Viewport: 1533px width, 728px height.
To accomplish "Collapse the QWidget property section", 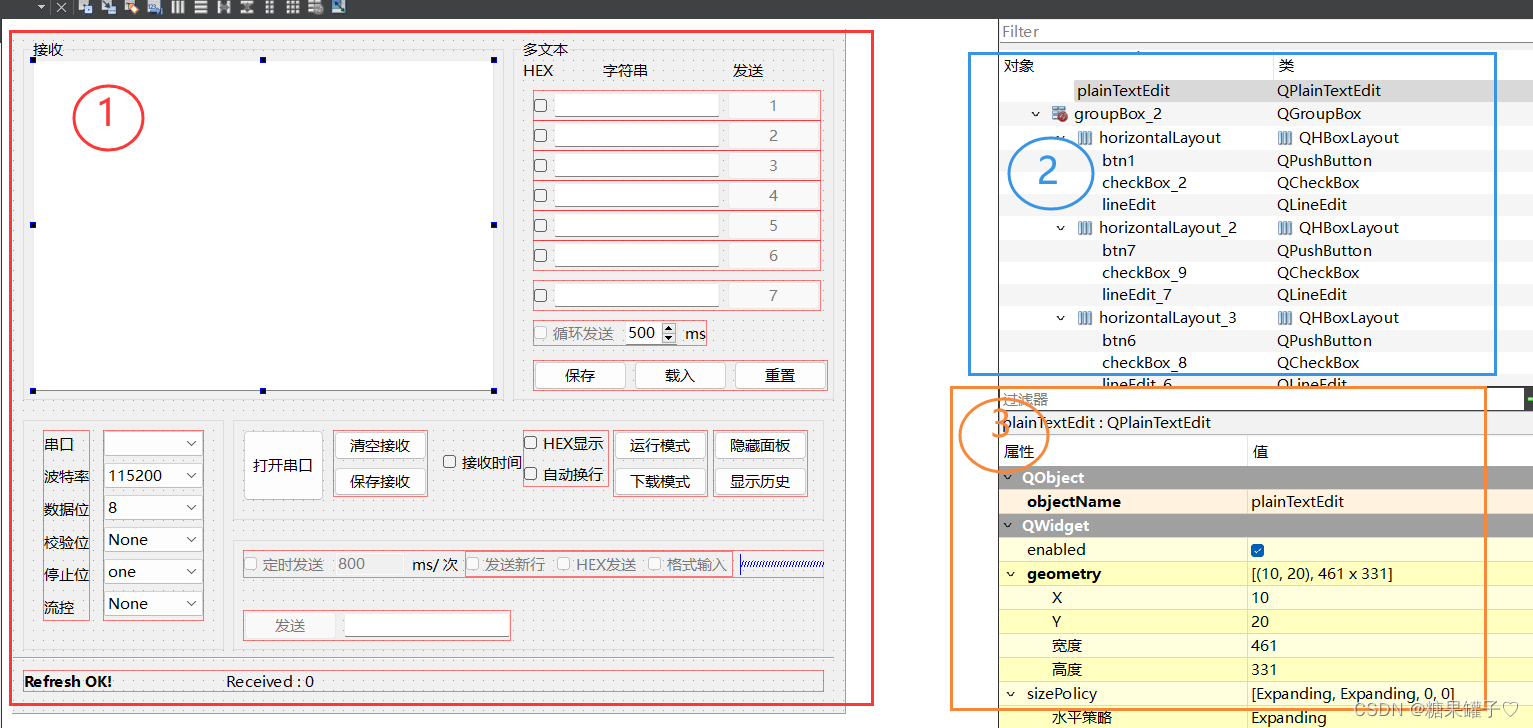I will tap(1008, 526).
